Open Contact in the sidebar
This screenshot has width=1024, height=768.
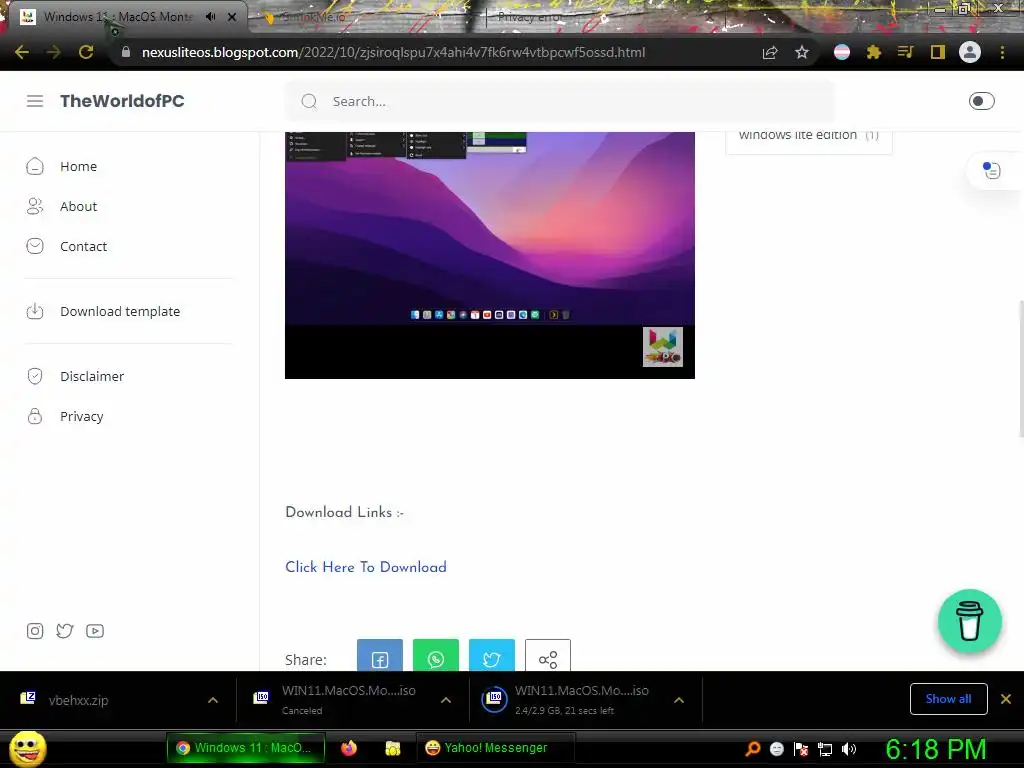84,246
